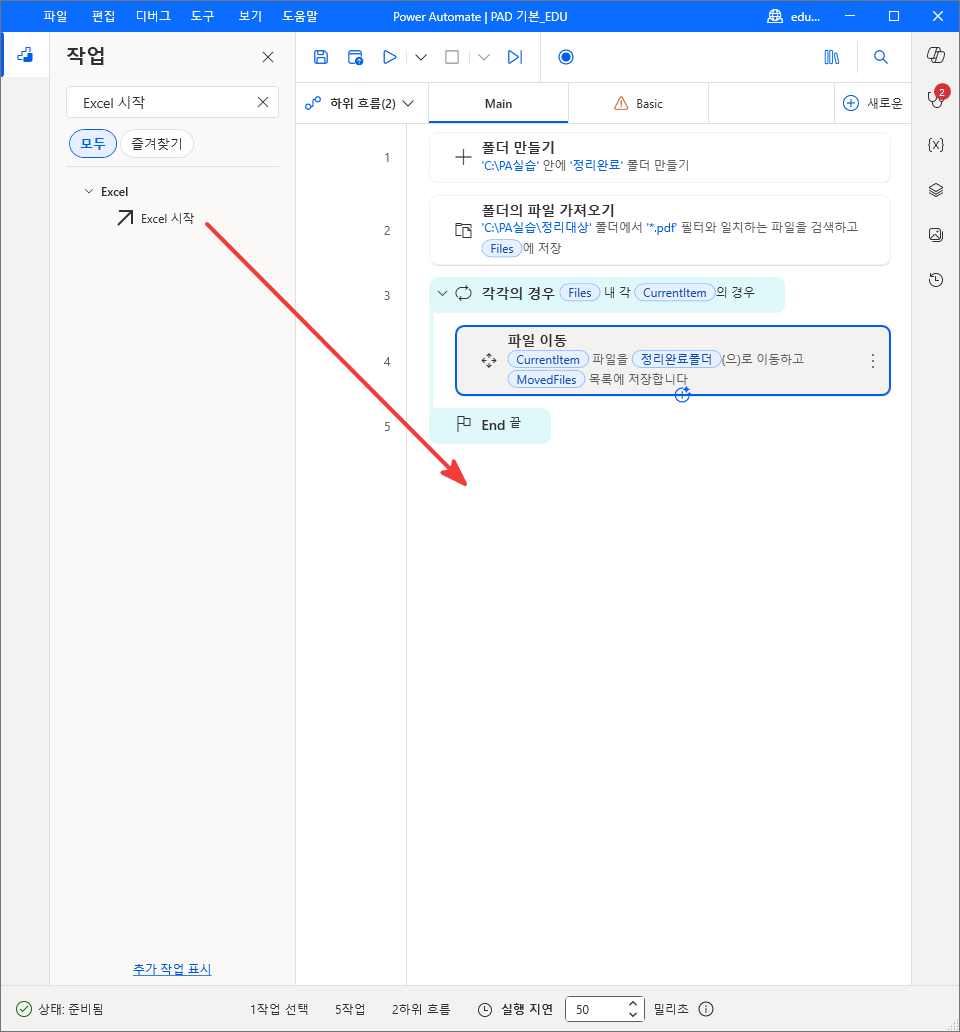Click the 1작업 선택 status entry

click(278, 1009)
